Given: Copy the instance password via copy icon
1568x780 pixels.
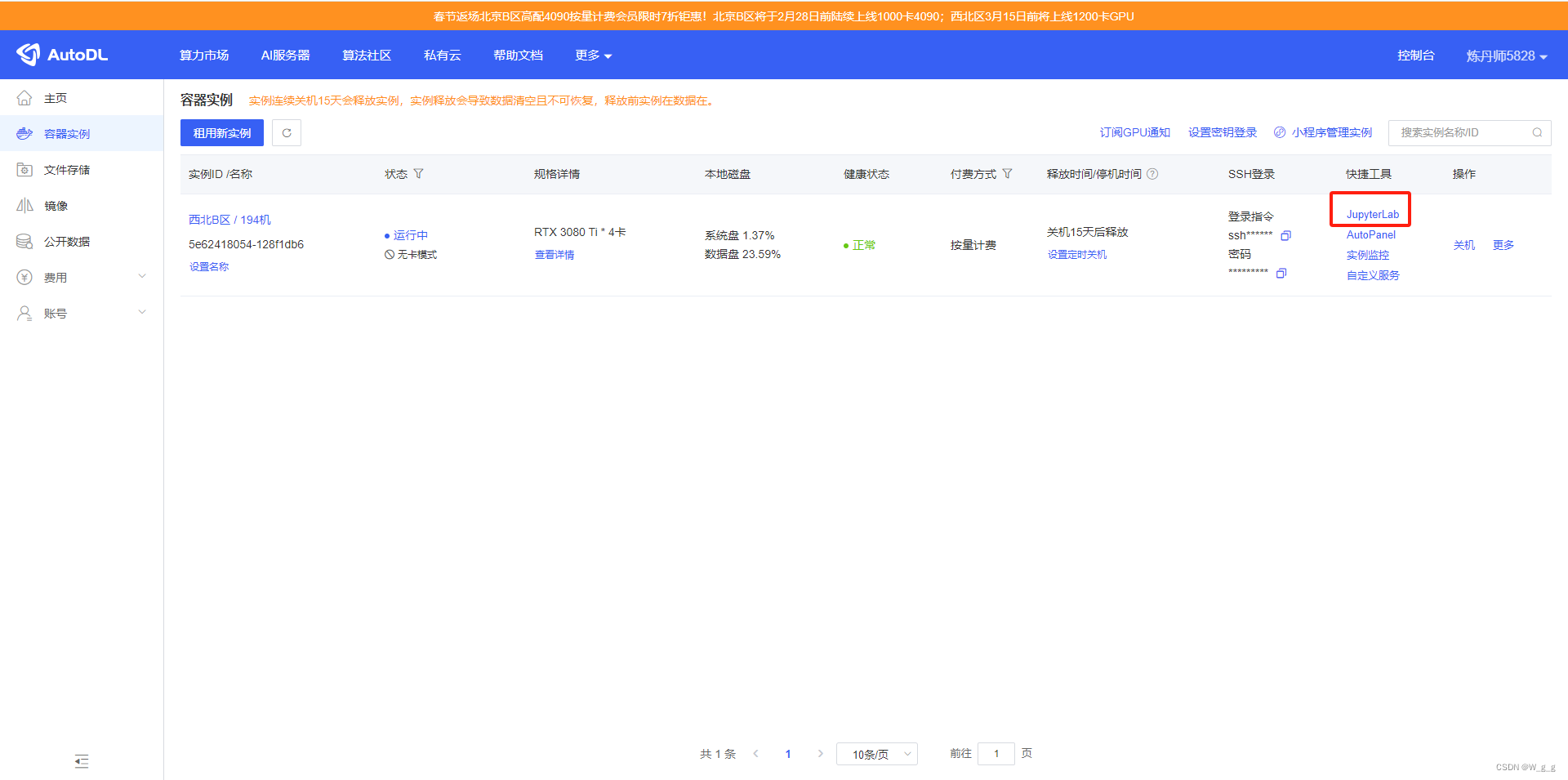Looking at the screenshot, I should [x=1281, y=274].
